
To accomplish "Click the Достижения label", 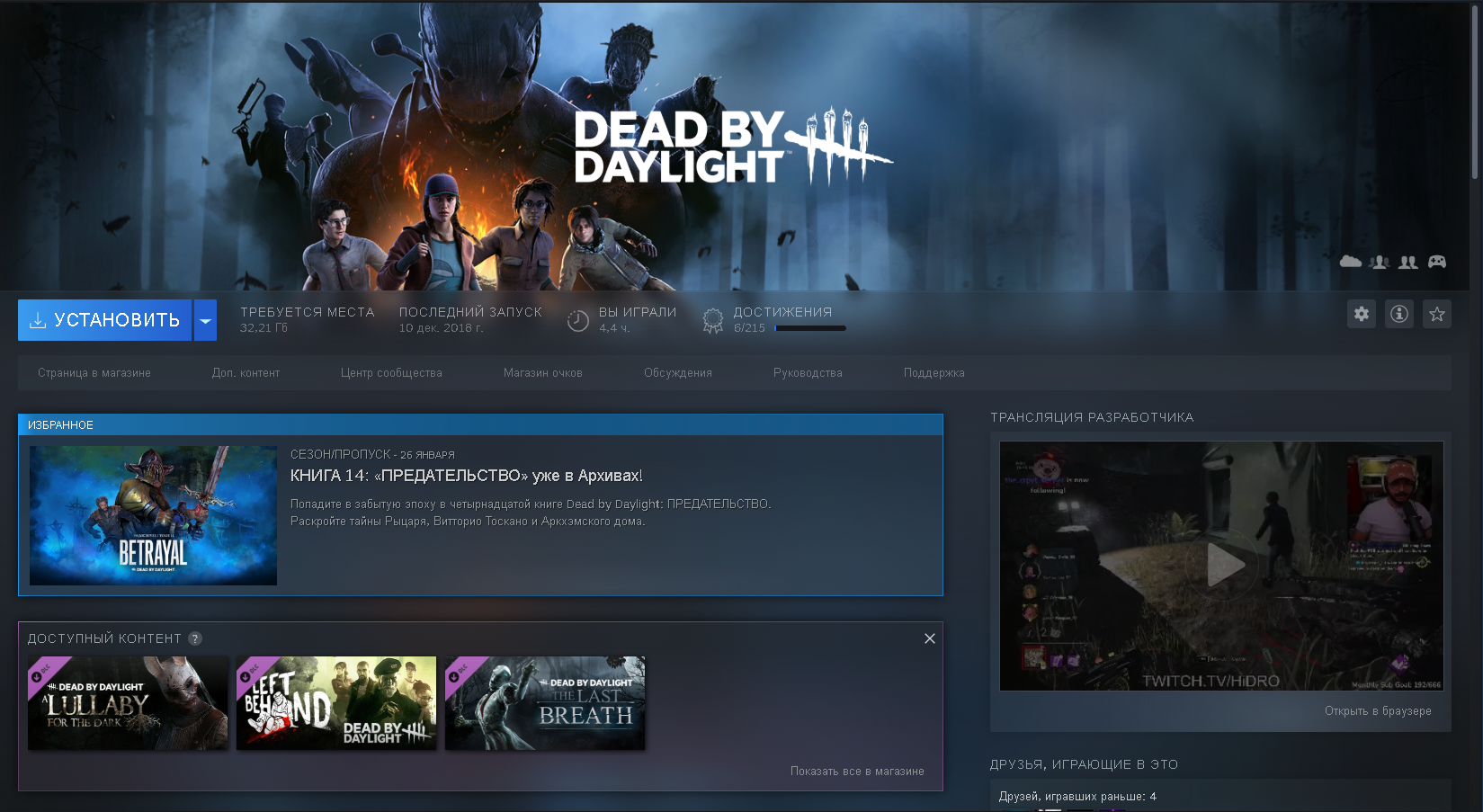I will (782, 312).
